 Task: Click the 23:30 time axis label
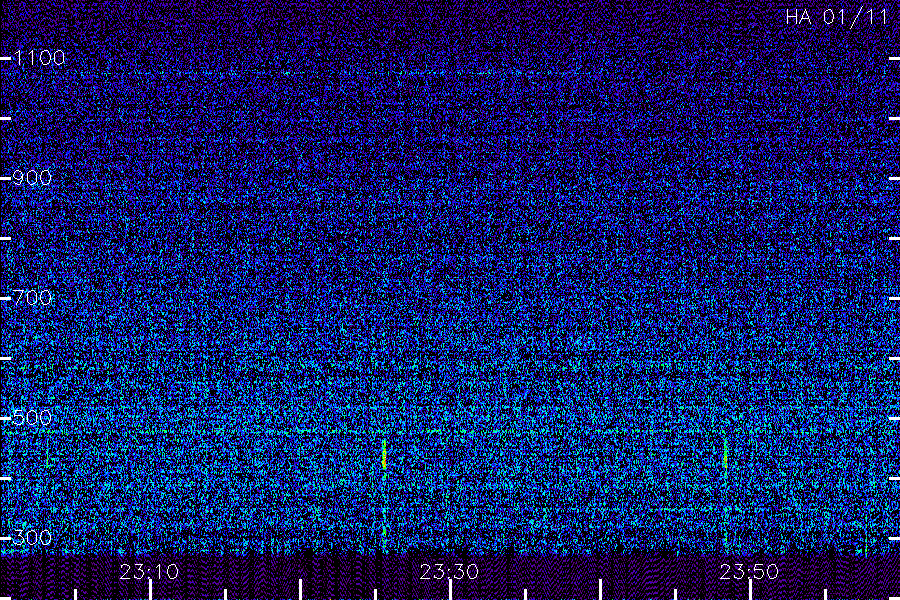click(449, 572)
